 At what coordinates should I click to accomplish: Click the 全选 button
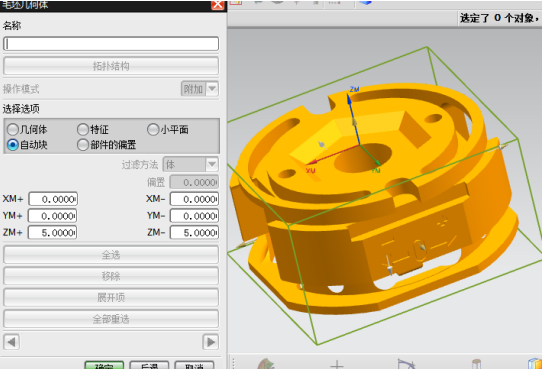tap(111, 255)
